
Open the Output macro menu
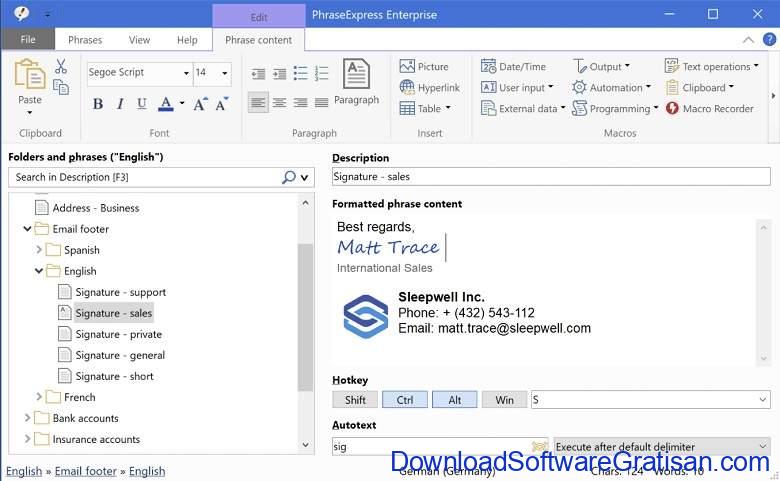[x=601, y=66]
